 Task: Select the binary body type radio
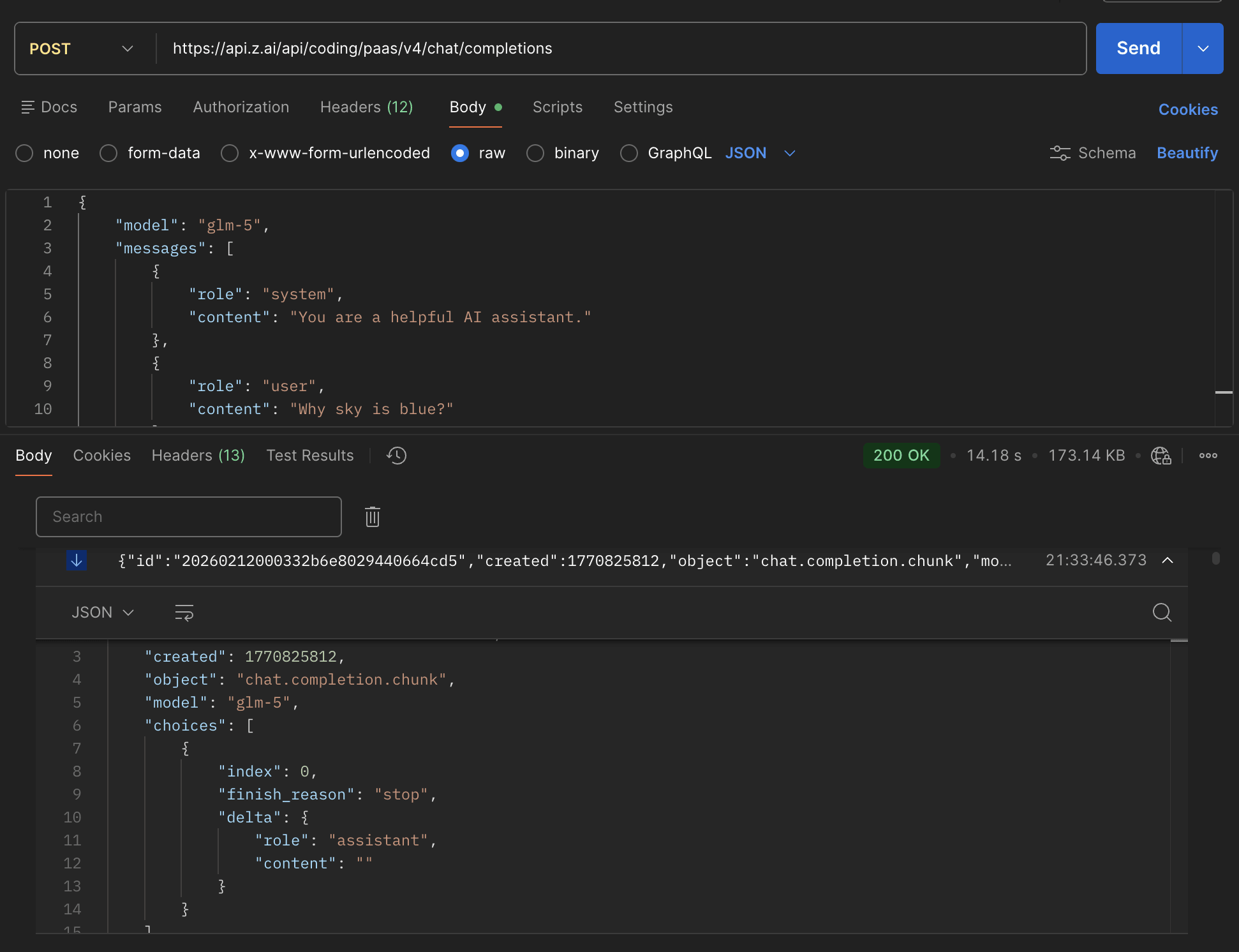pos(535,153)
